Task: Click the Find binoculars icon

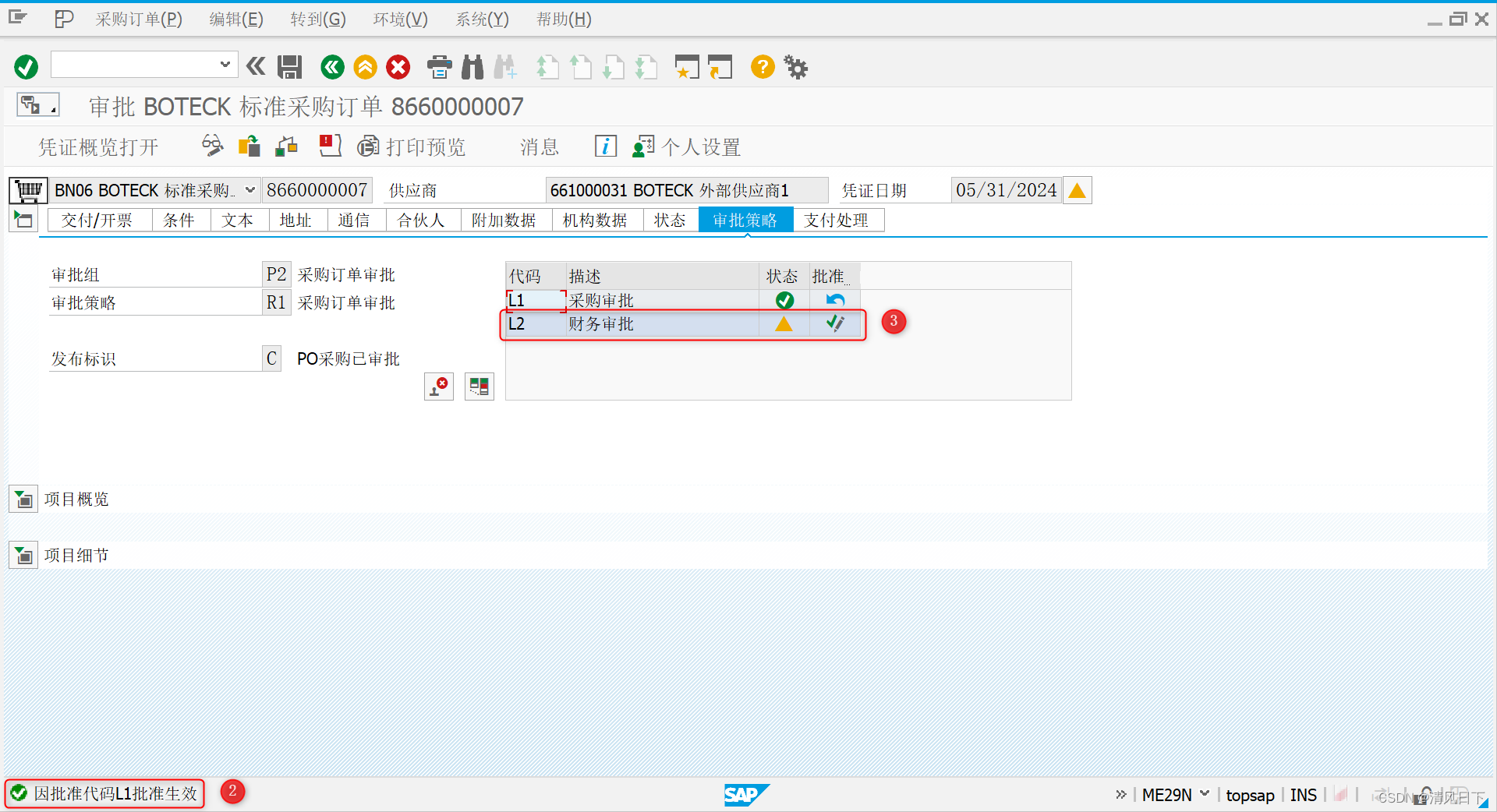Action: [x=472, y=67]
